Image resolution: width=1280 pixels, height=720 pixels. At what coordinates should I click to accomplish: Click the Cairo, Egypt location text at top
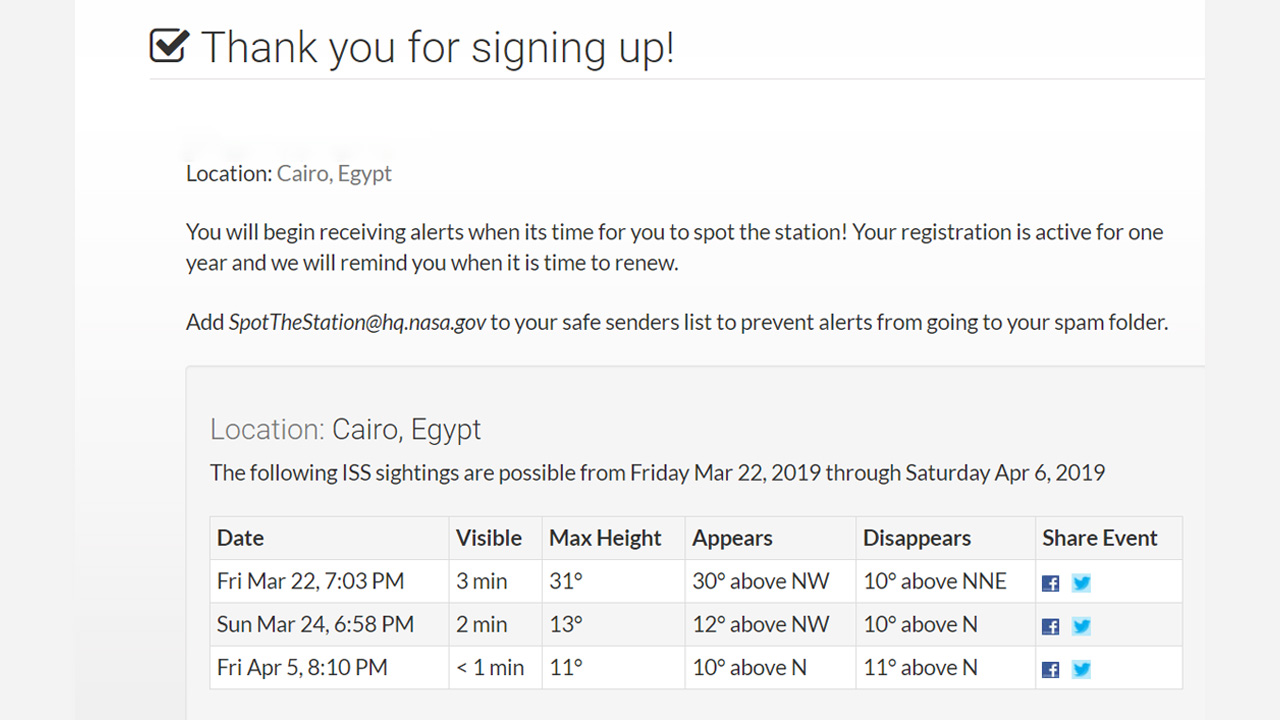click(x=334, y=174)
